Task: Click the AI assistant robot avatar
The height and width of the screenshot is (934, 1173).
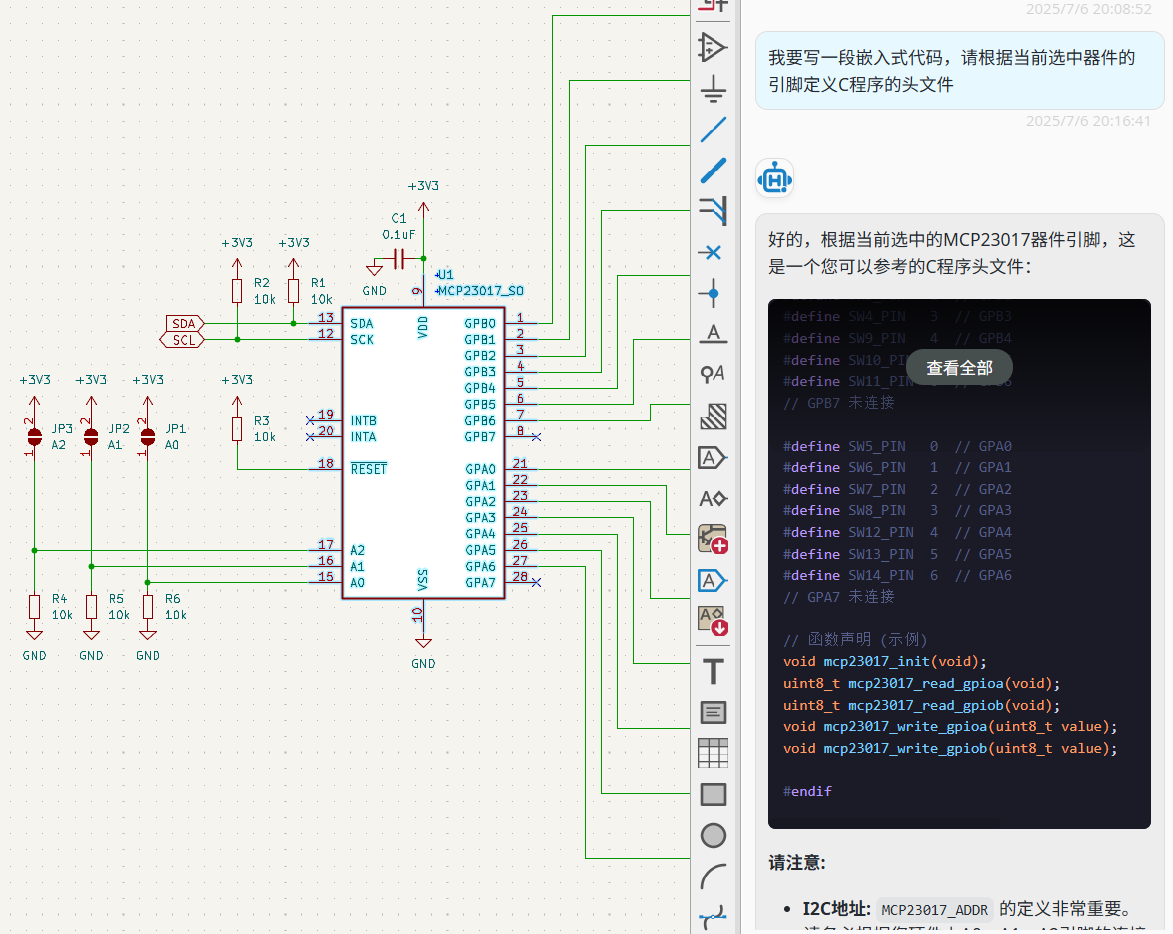Action: coord(775,179)
